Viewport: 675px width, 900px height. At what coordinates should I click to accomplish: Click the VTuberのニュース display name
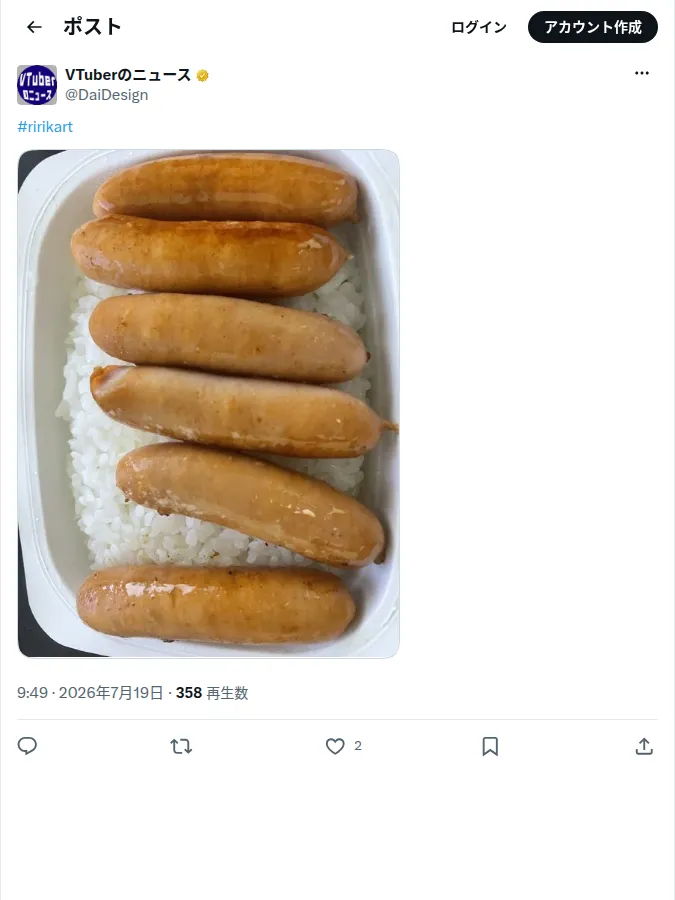[127, 75]
